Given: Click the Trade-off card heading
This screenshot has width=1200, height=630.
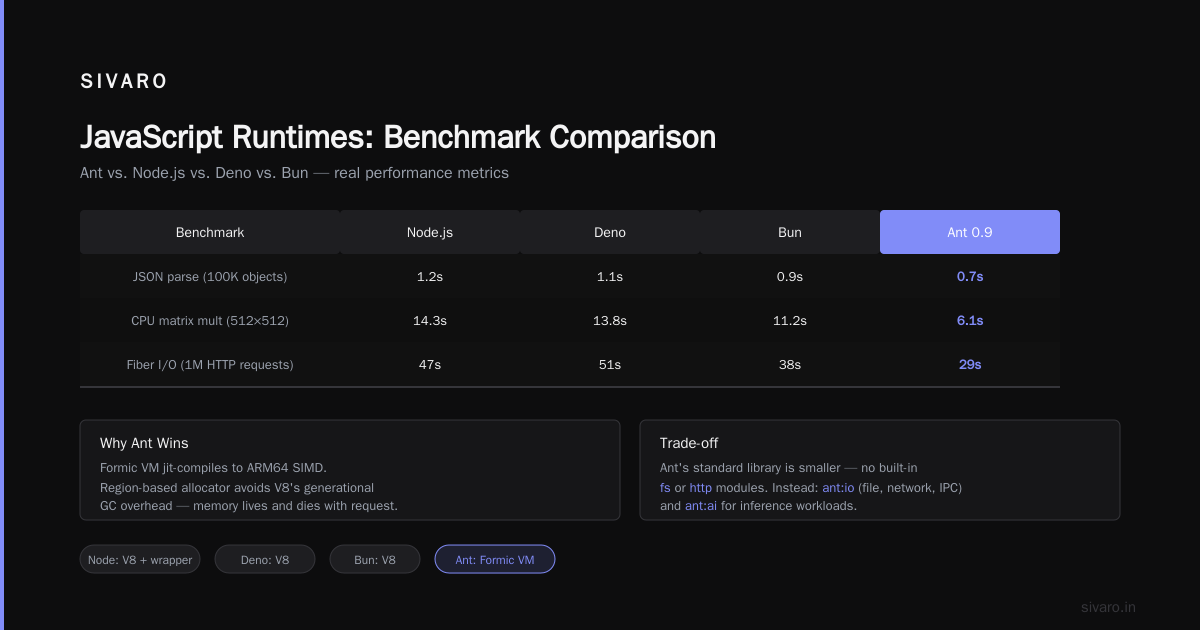Looking at the screenshot, I should coord(689,443).
